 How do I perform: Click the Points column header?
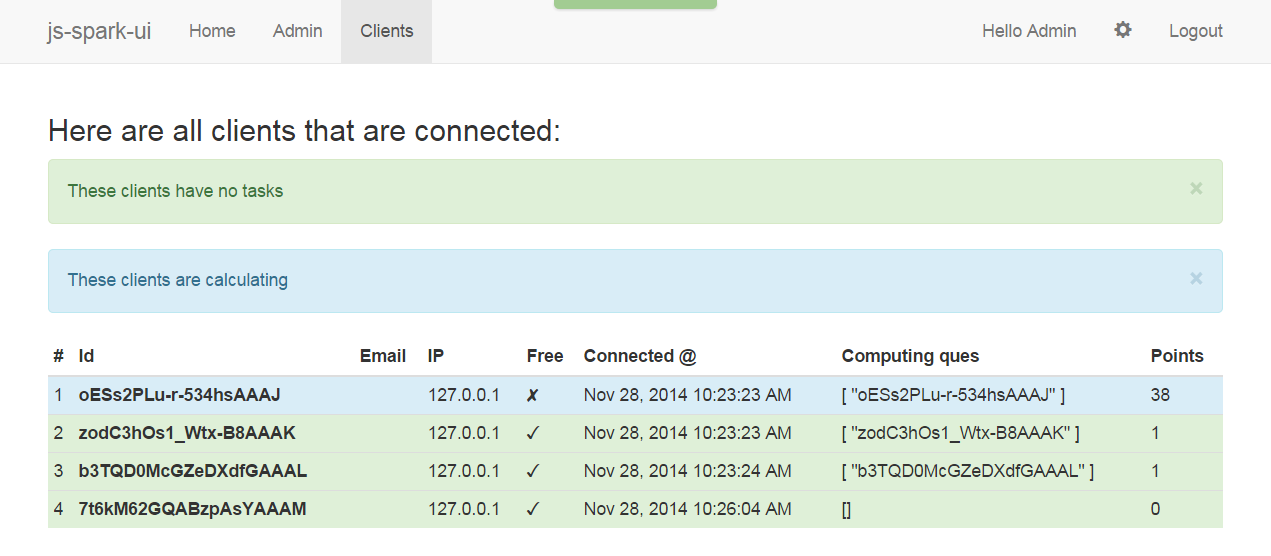(1177, 356)
